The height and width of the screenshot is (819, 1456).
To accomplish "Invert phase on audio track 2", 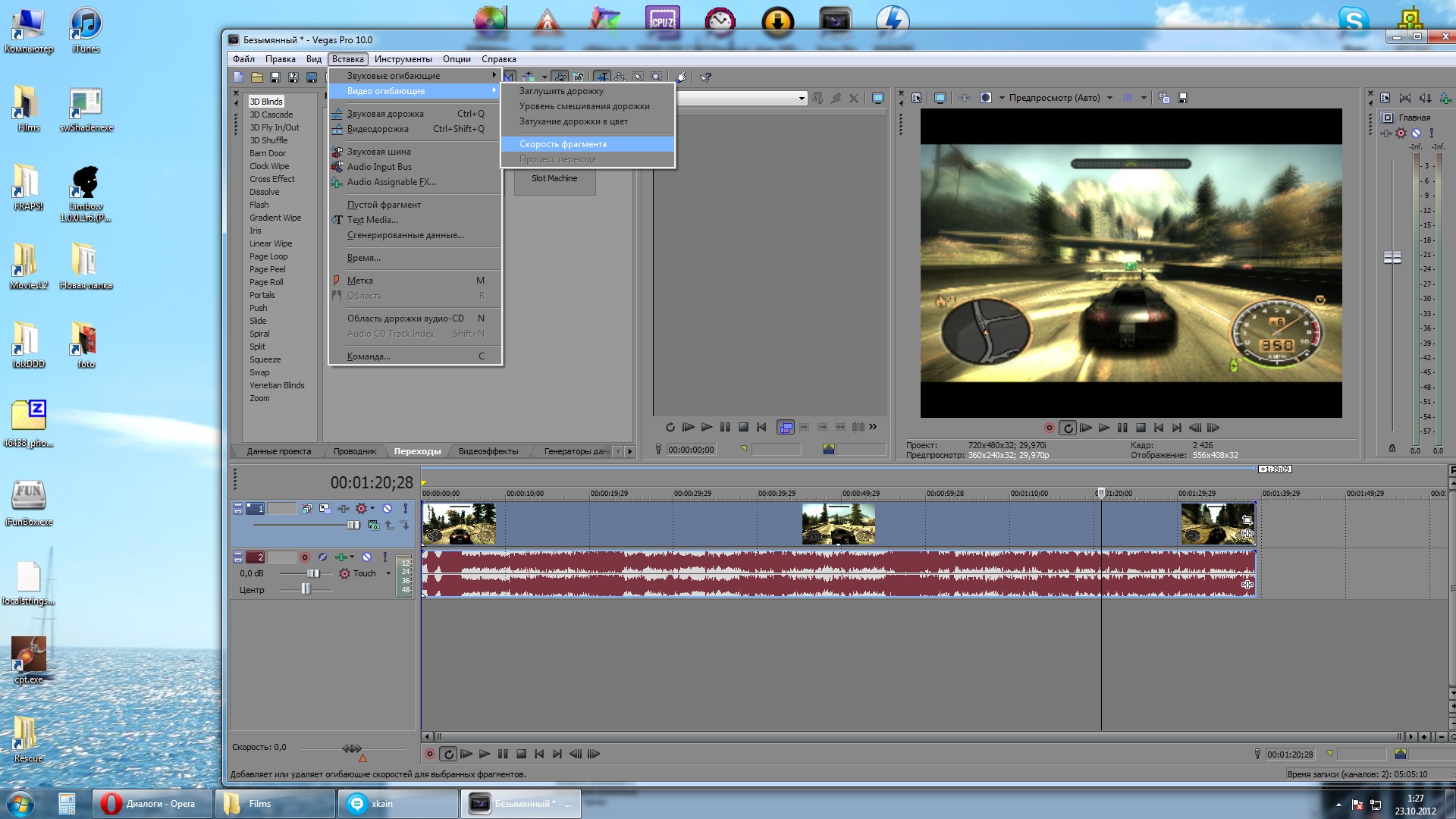I will tap(322, 557).
